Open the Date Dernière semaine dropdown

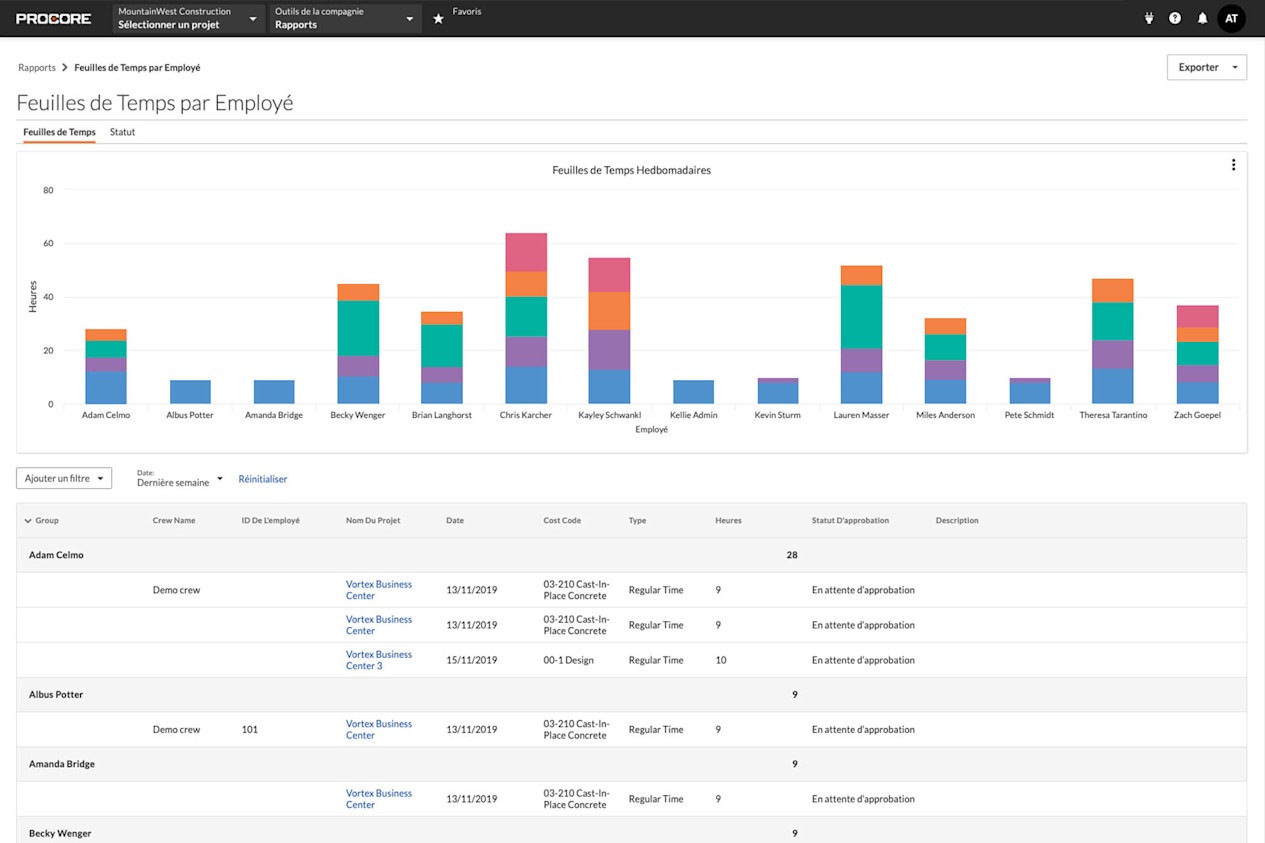pyautogui.click(x=180, y=478)
